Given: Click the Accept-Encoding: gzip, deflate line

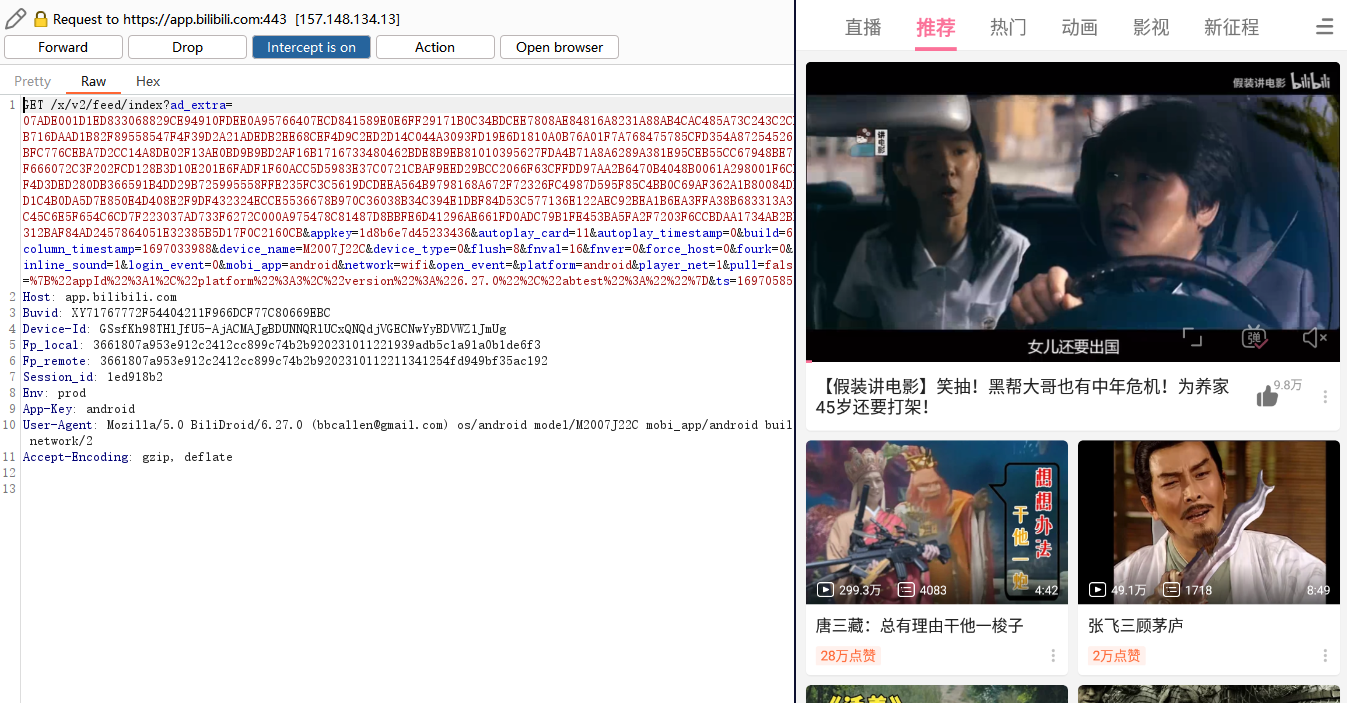Looking at the screenshot, I should point(128,457).
